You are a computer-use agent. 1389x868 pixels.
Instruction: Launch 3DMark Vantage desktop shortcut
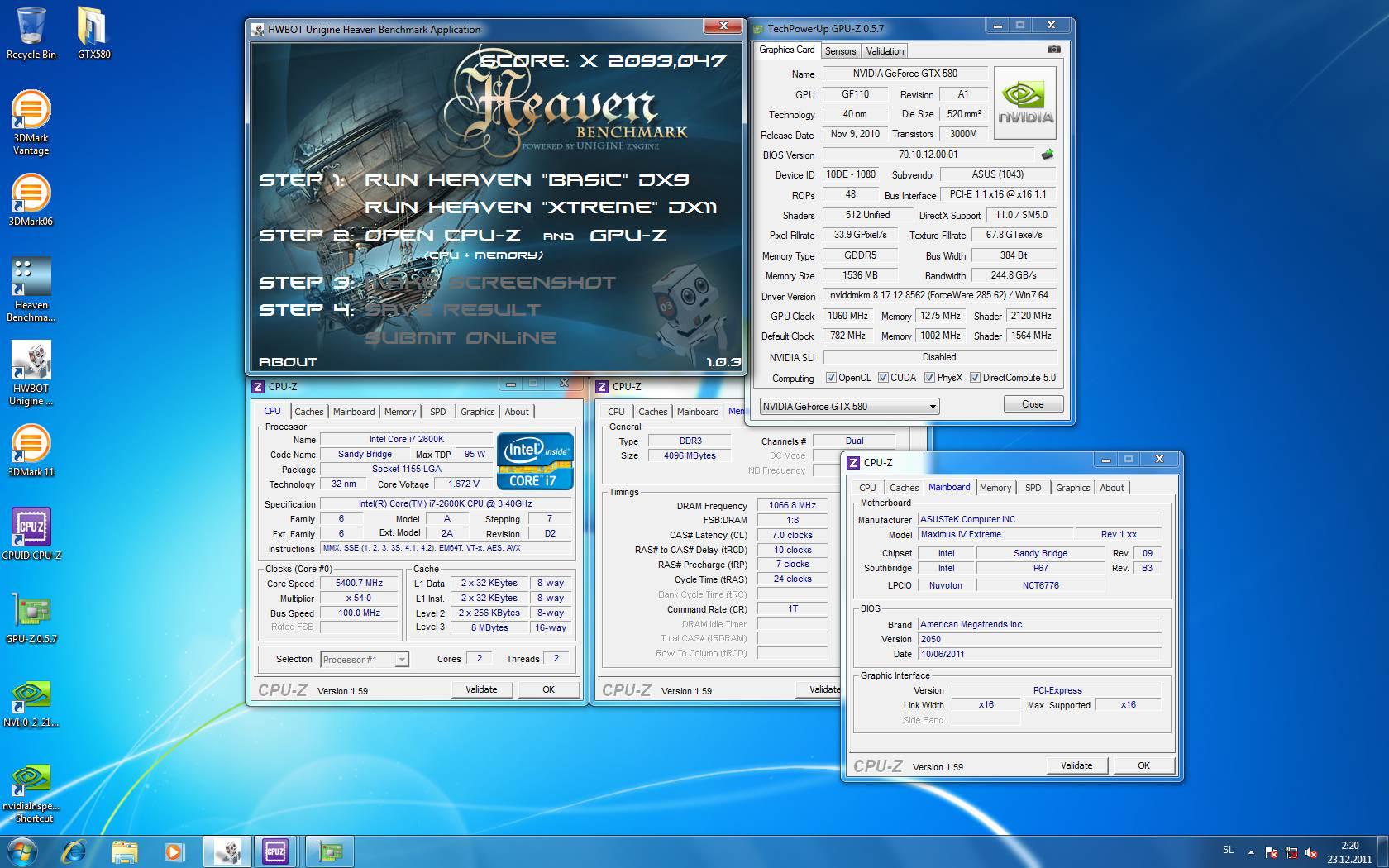31,122
